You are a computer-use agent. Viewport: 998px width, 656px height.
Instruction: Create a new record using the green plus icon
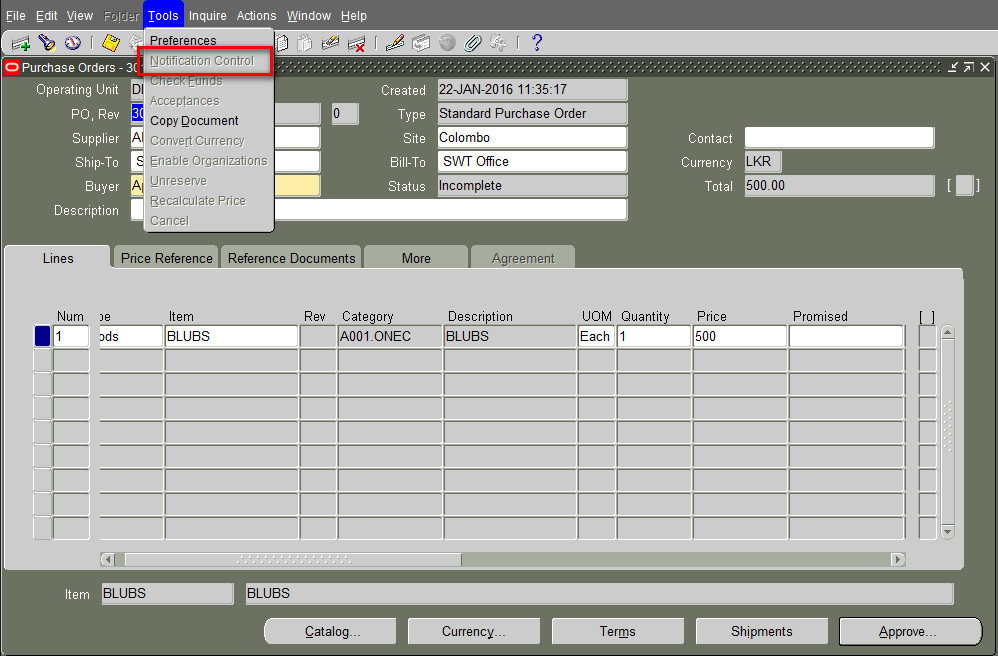point(19,43)
